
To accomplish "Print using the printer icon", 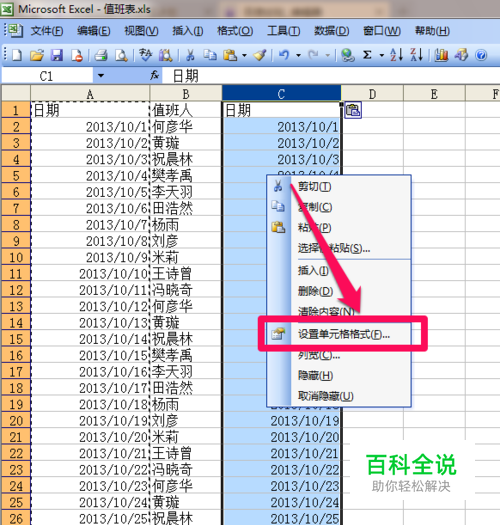I will pyautogui.click(x=100, y=55).
